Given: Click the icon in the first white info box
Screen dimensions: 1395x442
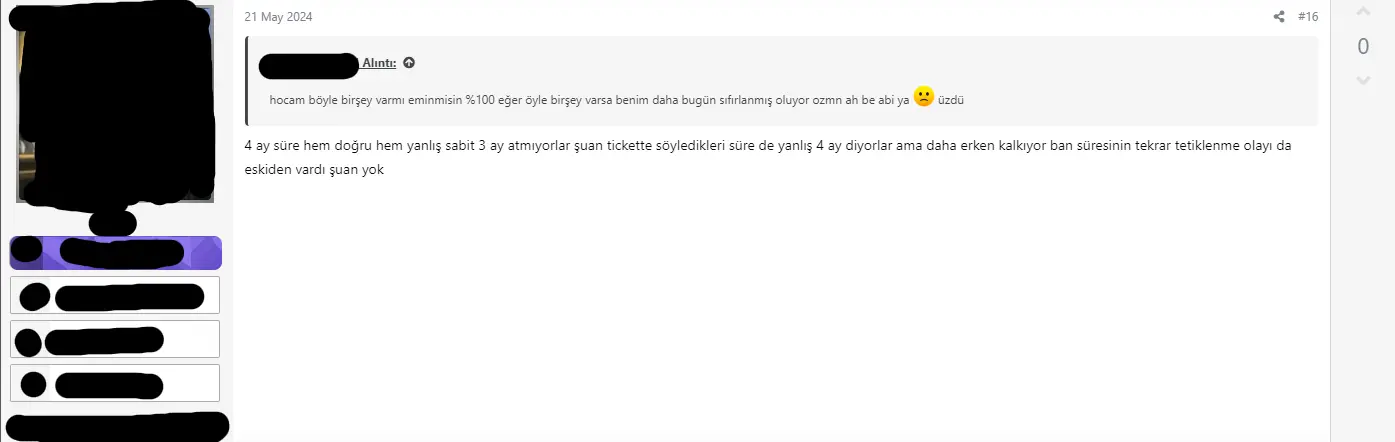Looking at the screenshot, I should (35, 297).
